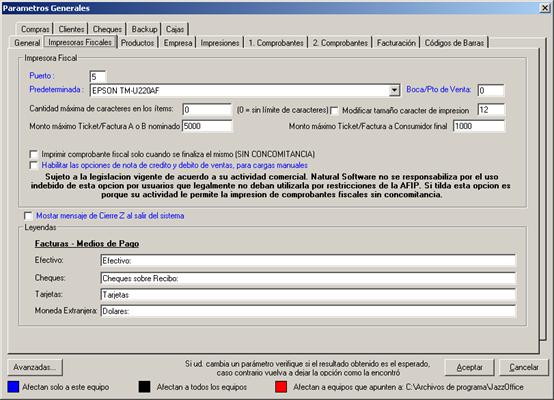Click the black legend color square
The height and width of the screenshot is (400, 554).
tap(144, 387)
